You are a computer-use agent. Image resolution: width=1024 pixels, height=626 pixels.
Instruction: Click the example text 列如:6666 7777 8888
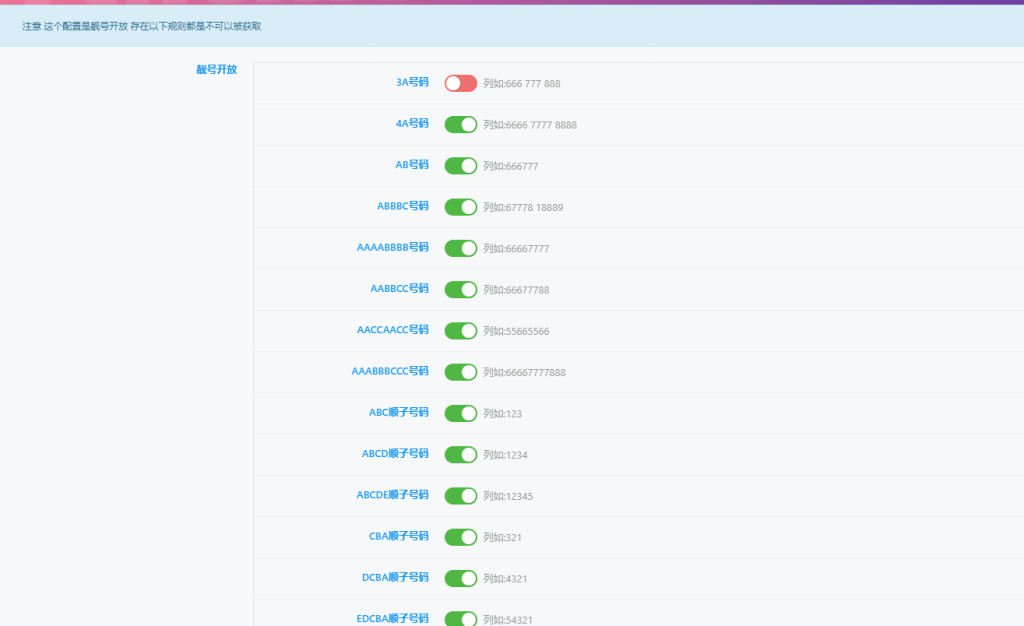pos(529,125)
